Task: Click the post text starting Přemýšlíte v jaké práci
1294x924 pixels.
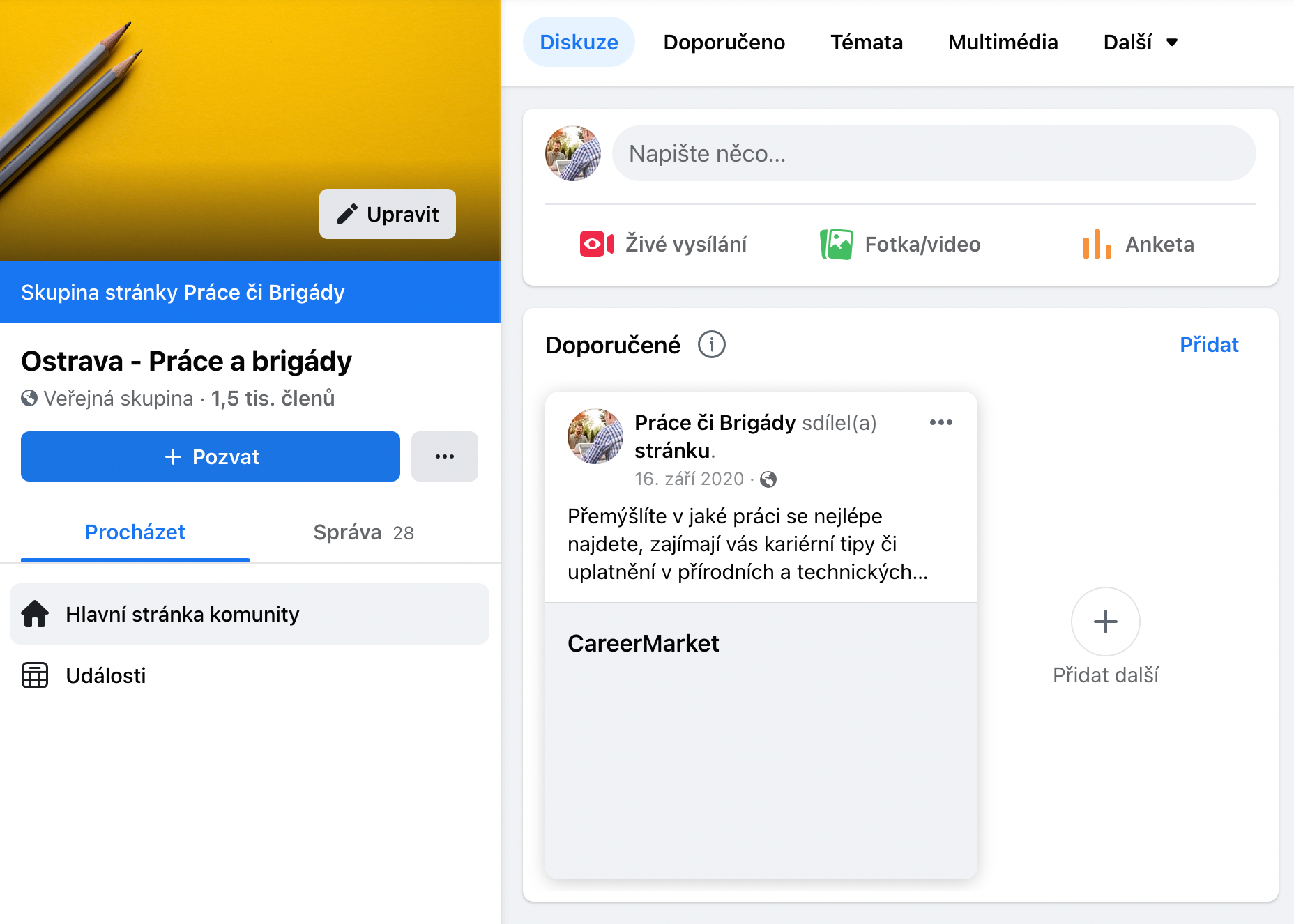Action: 748,544
